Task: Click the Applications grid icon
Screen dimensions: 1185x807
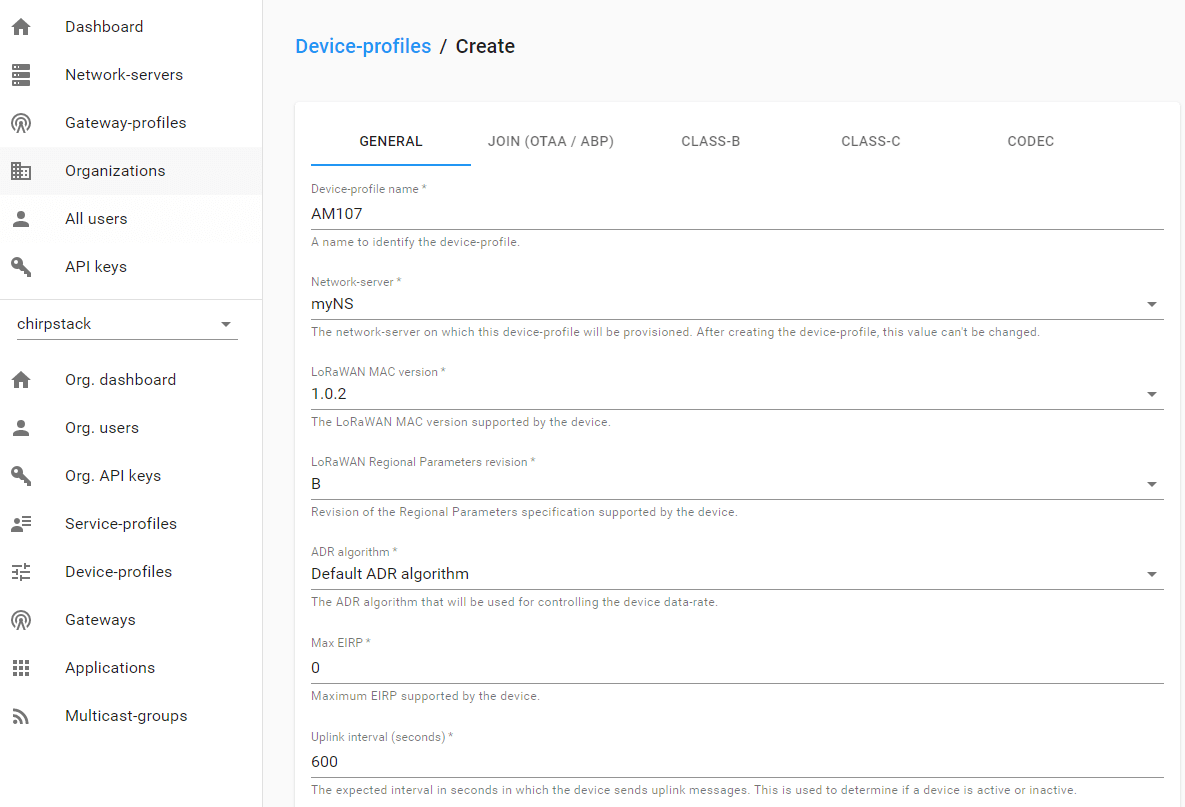Action: [x=21, y=668]
